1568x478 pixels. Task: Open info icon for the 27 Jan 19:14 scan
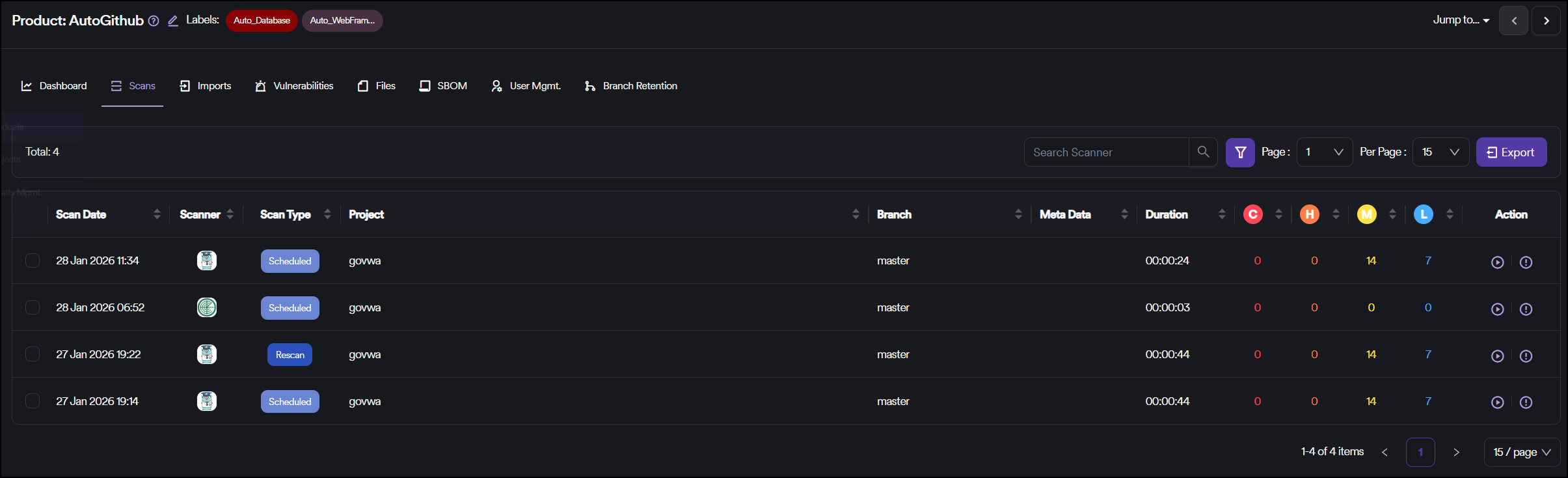(x=1526, y=402)
